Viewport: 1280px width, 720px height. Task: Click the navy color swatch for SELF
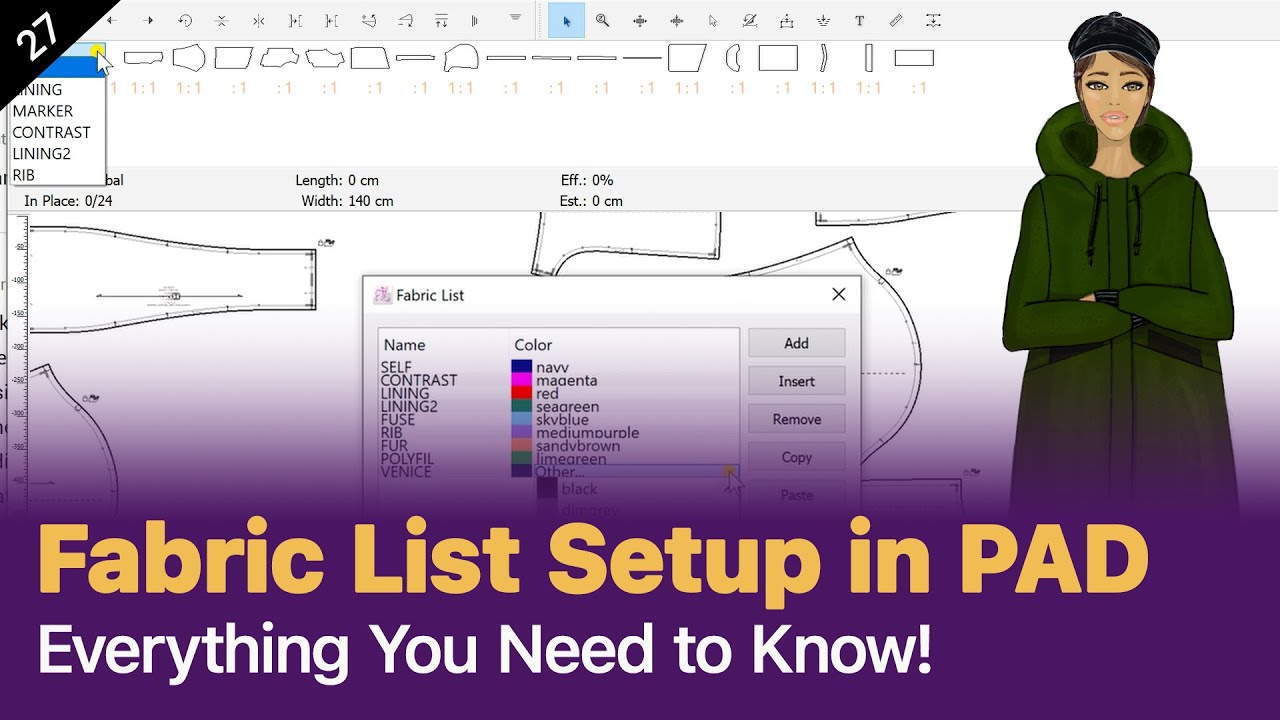click(521, 367)
